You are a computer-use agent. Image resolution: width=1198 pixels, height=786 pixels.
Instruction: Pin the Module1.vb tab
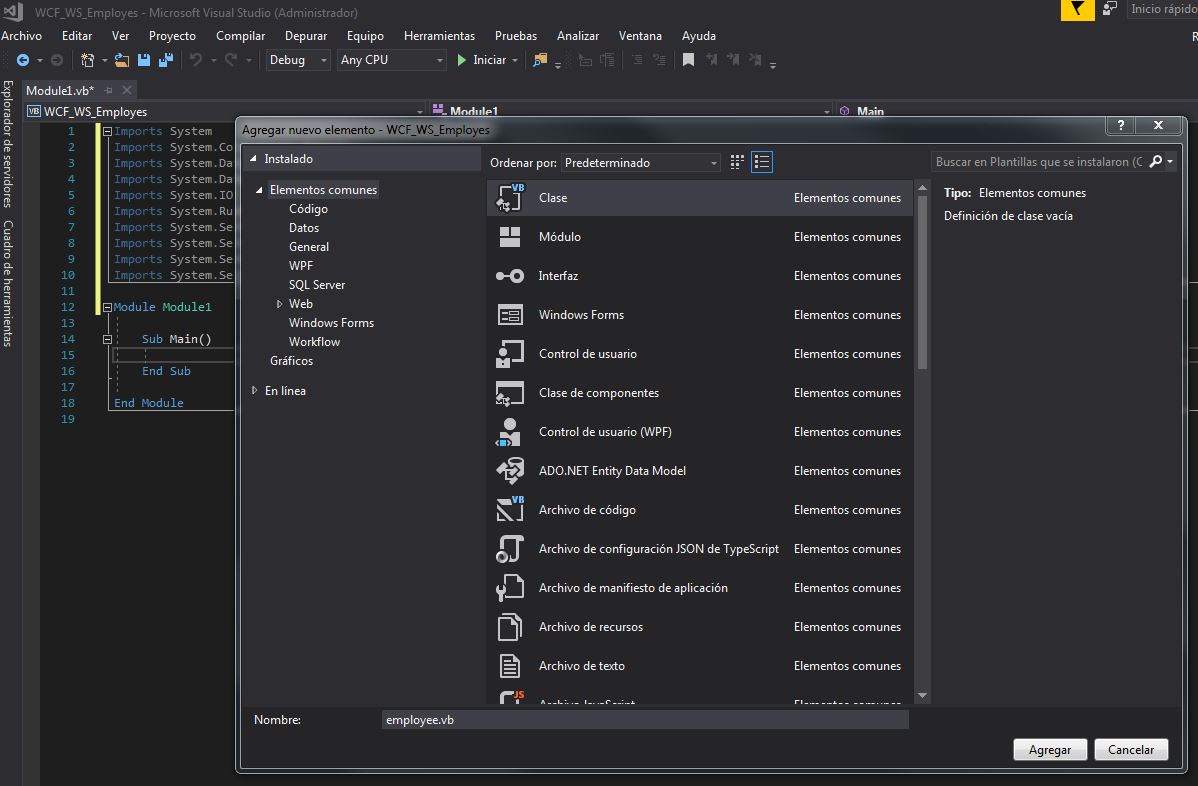click(108, 90)
